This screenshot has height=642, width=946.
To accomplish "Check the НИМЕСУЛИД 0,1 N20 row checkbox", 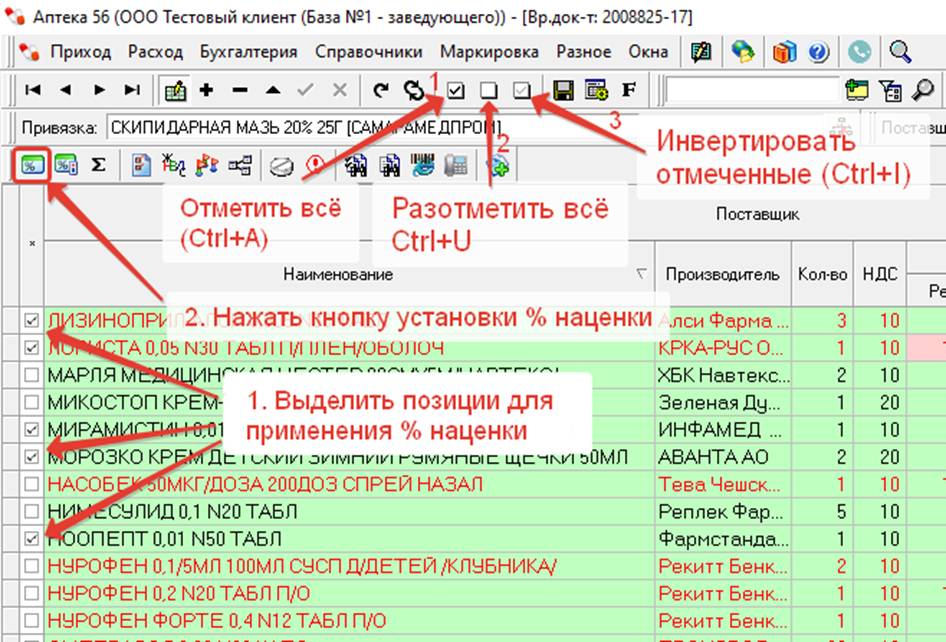I will tap(31, 512).
